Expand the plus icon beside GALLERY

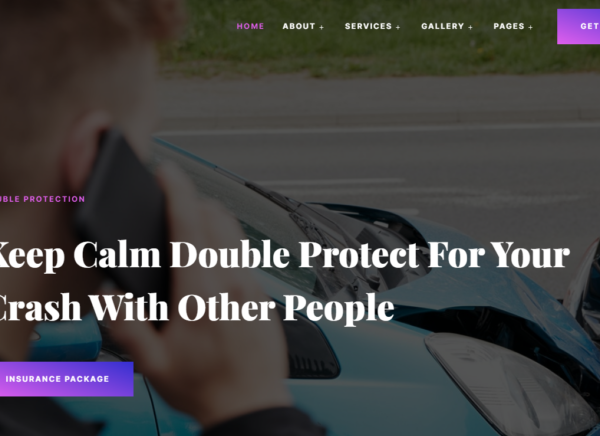pyautogui.click(x=470, y=27)
